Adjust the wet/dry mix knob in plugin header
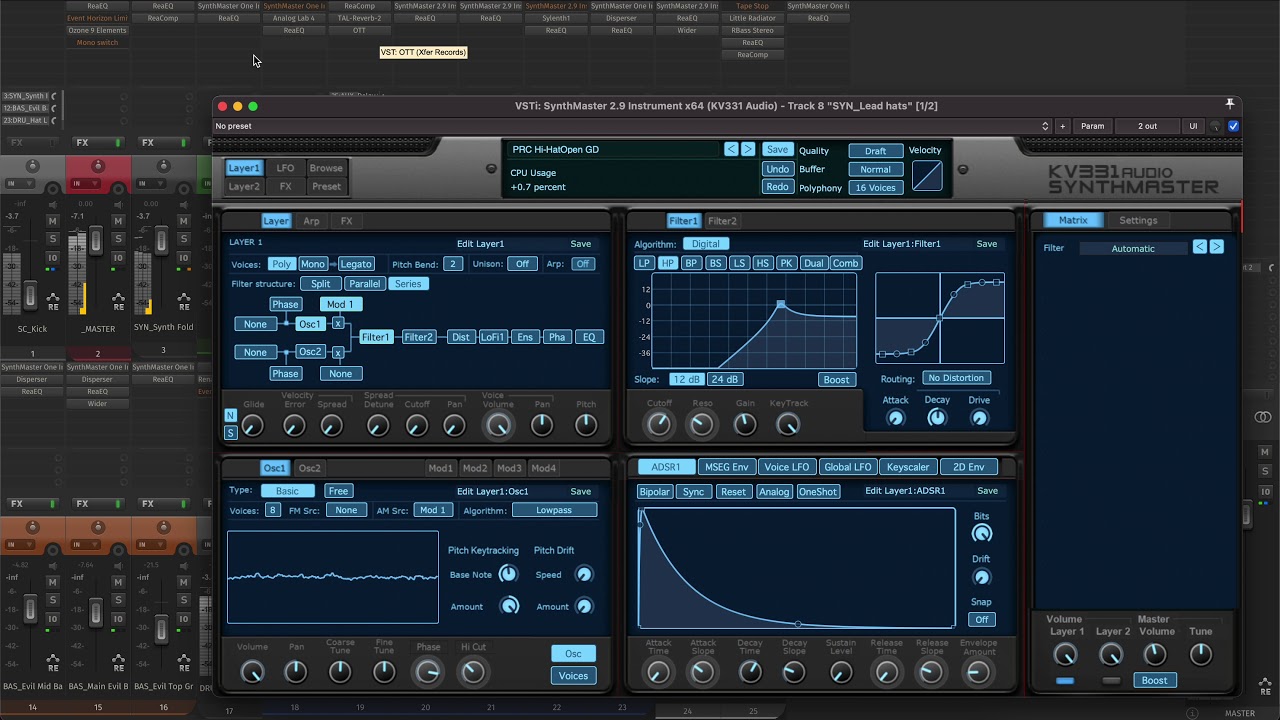This screenshot has width=1280, height=720. tap(1216, 127)
